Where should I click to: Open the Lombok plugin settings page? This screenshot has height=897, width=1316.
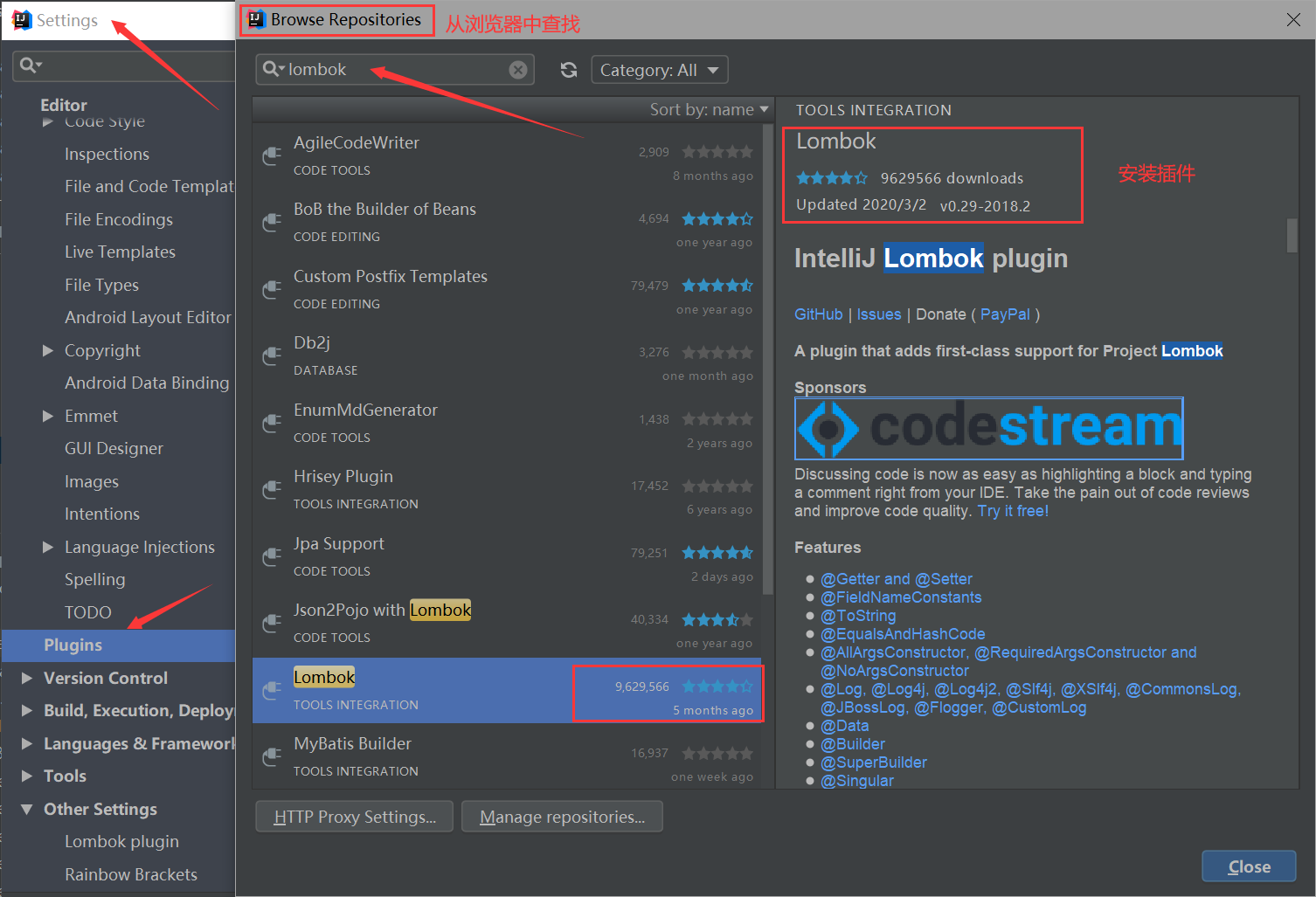(x=121, y=841)
